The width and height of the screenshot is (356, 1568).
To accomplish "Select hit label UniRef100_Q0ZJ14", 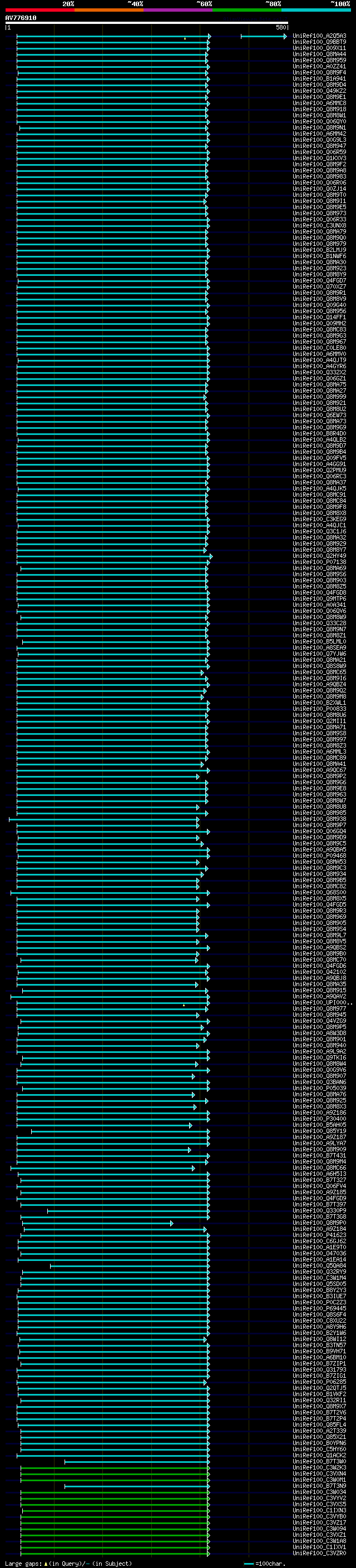I will tap(319, 189).
